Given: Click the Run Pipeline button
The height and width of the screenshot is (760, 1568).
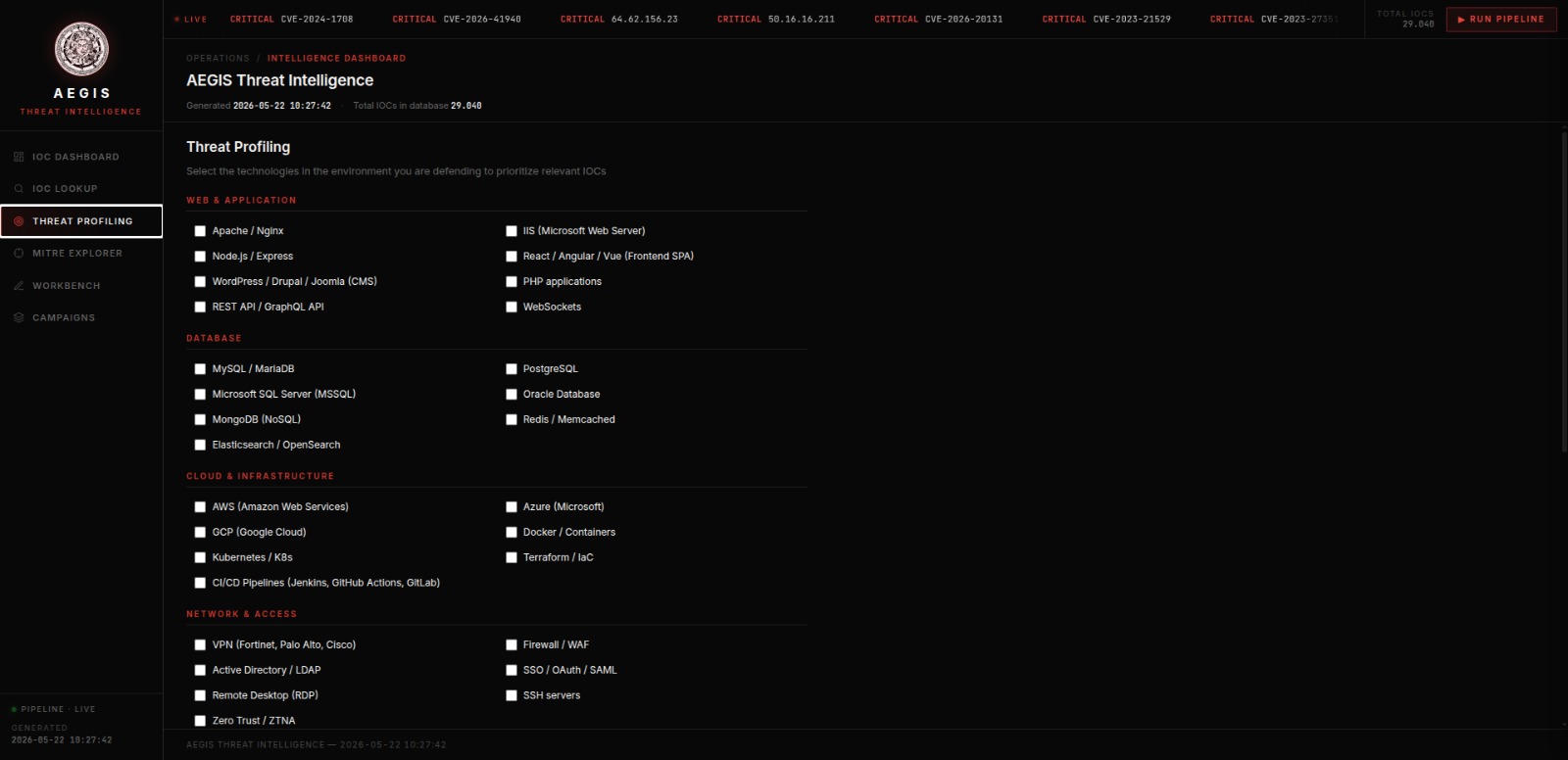Looking at the screenshot, I should pos(1501,19).
